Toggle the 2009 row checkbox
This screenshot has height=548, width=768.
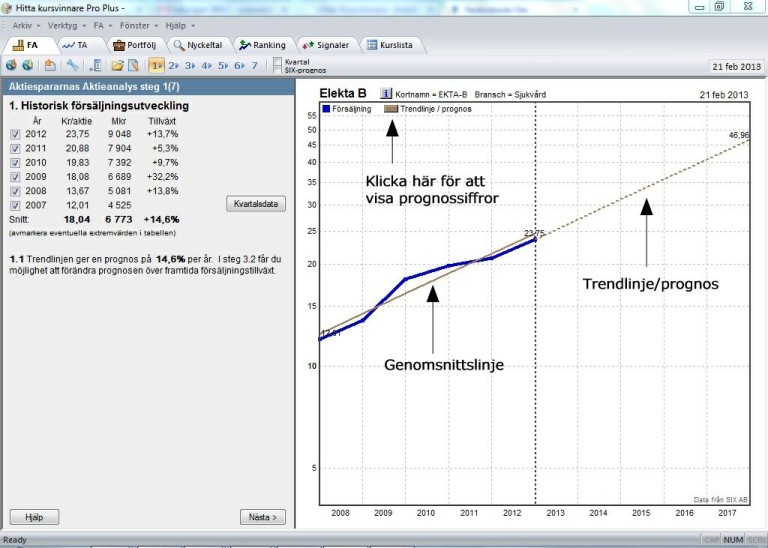tap(15, 176)
